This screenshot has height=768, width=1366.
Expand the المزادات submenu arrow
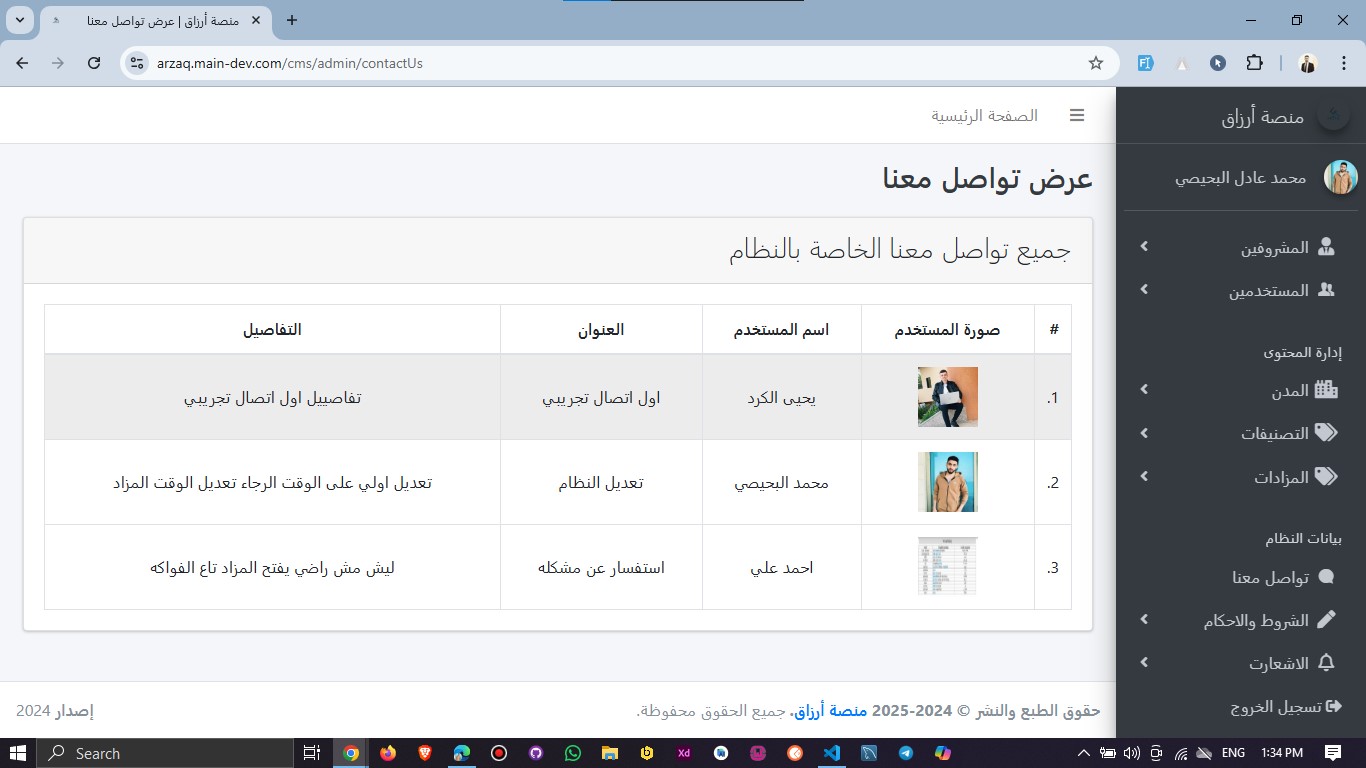coord(1144,477)
